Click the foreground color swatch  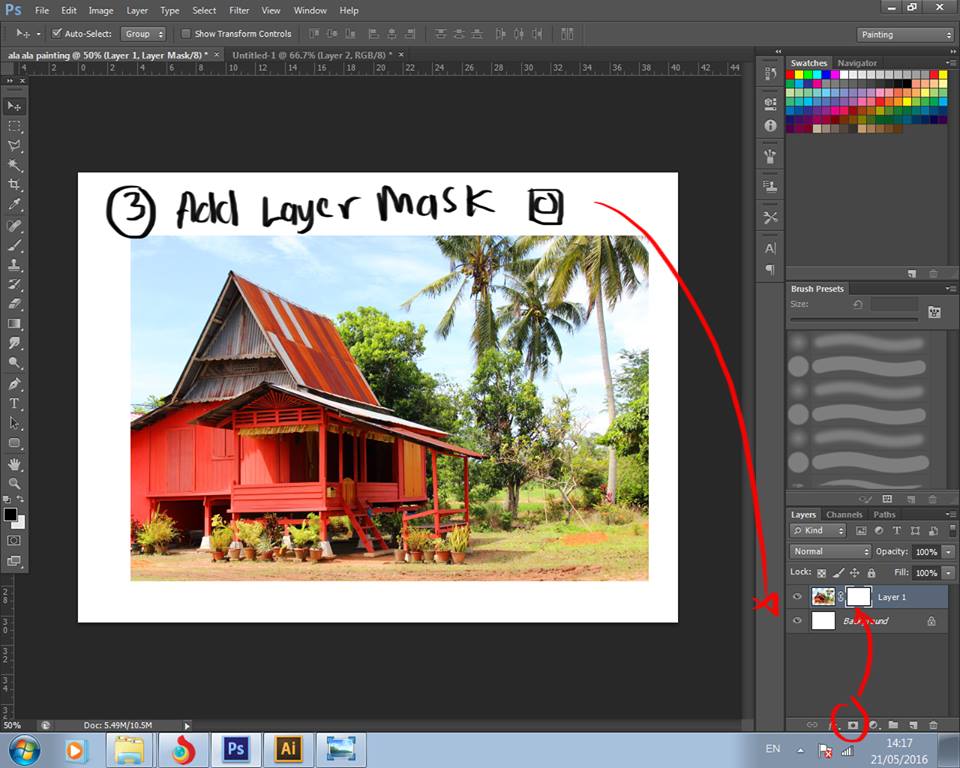tap(10, 514)
